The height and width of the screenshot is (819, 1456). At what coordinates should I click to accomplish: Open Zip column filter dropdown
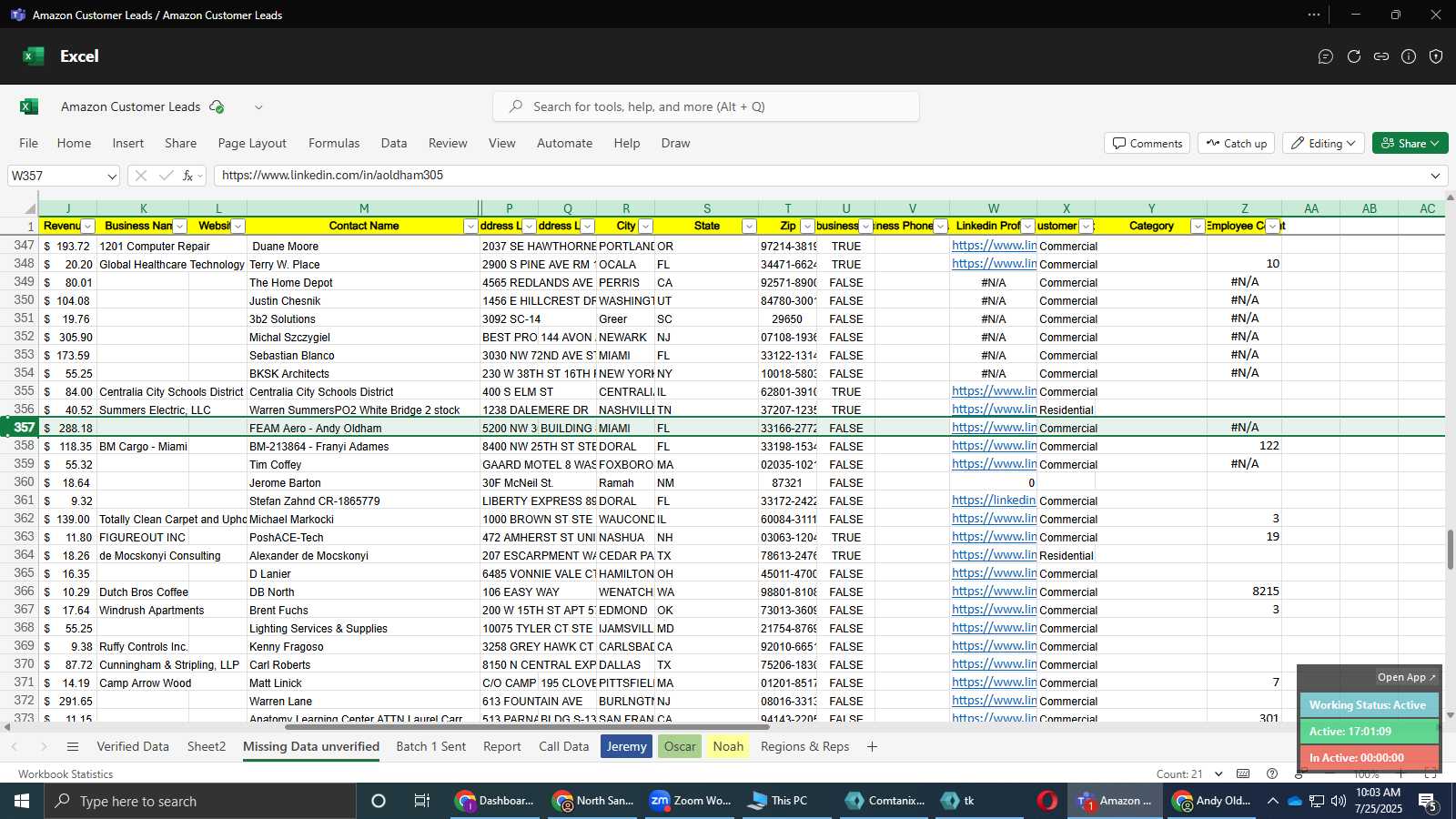pos(807,227)
